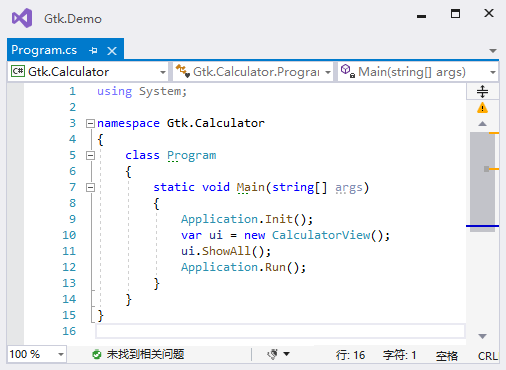Click the CRL line-ending indicator

488,356
